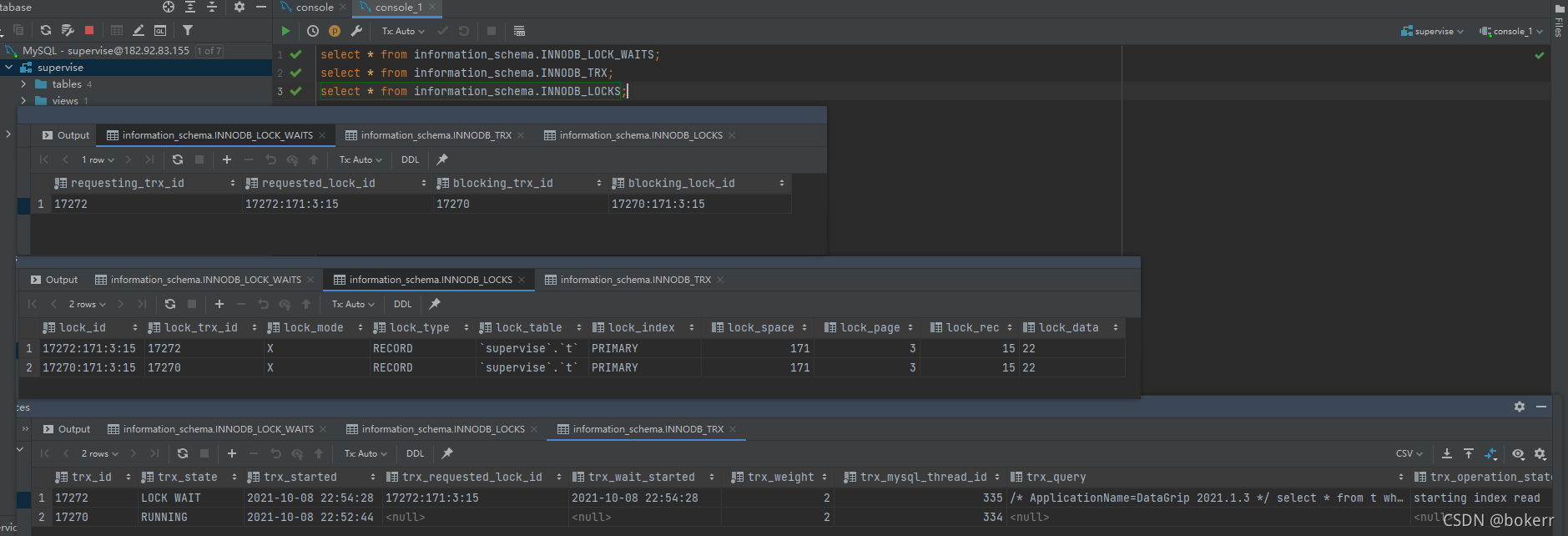1568x536 pixels.
Task: Reload the LOCK_WAITS results page (1 row panel)
Action: pos(178,159)
